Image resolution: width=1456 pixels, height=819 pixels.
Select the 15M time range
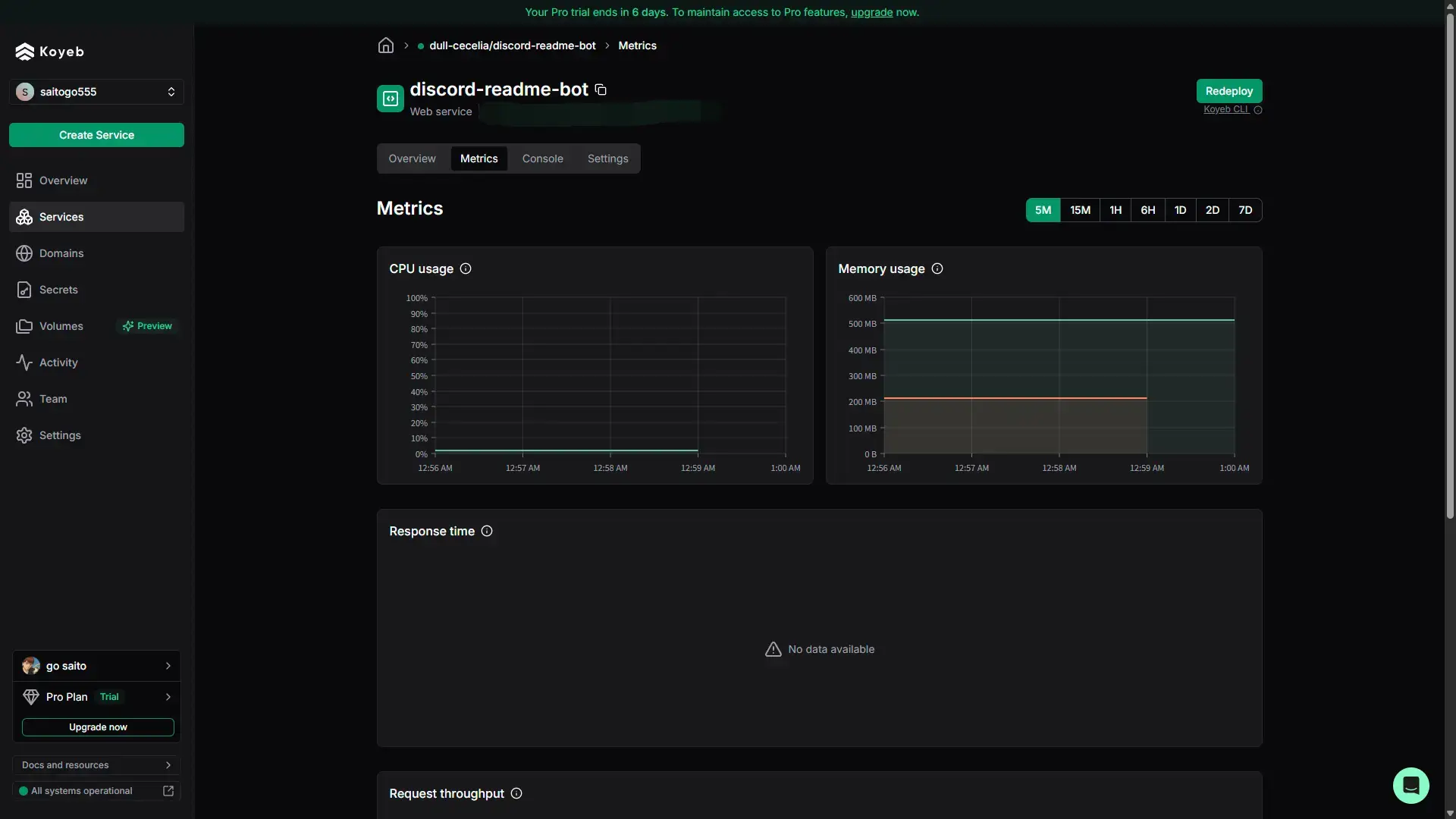point(1081,210)
